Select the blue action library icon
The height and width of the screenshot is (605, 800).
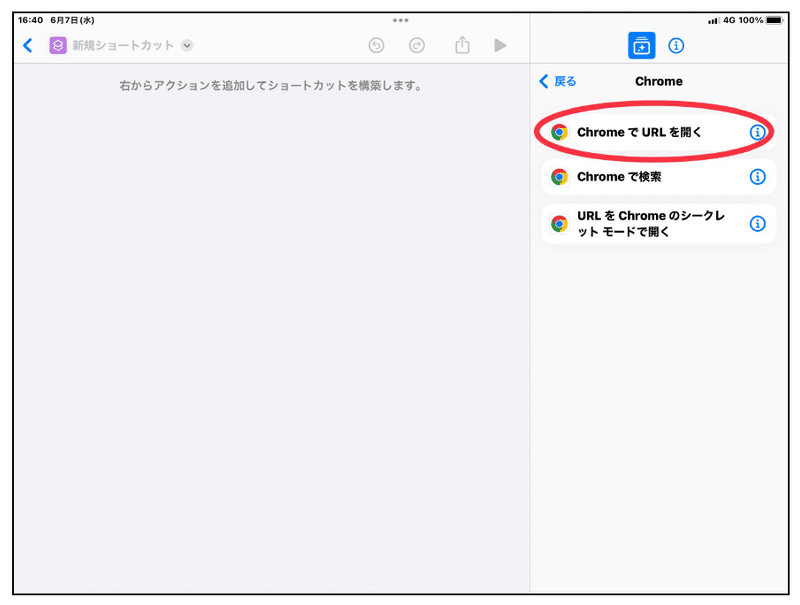coord(641,45)
